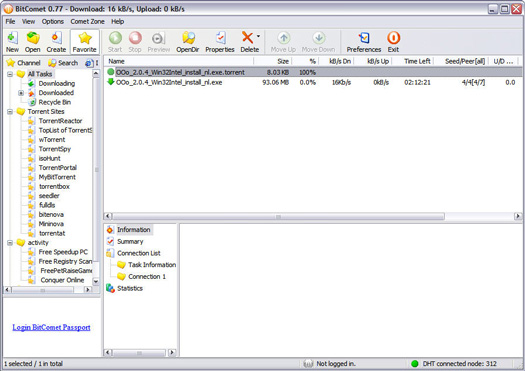This screenshot has width=525, height=371.
Task: Open the Conquer Online entry
Action: click(x=62, y=280)
